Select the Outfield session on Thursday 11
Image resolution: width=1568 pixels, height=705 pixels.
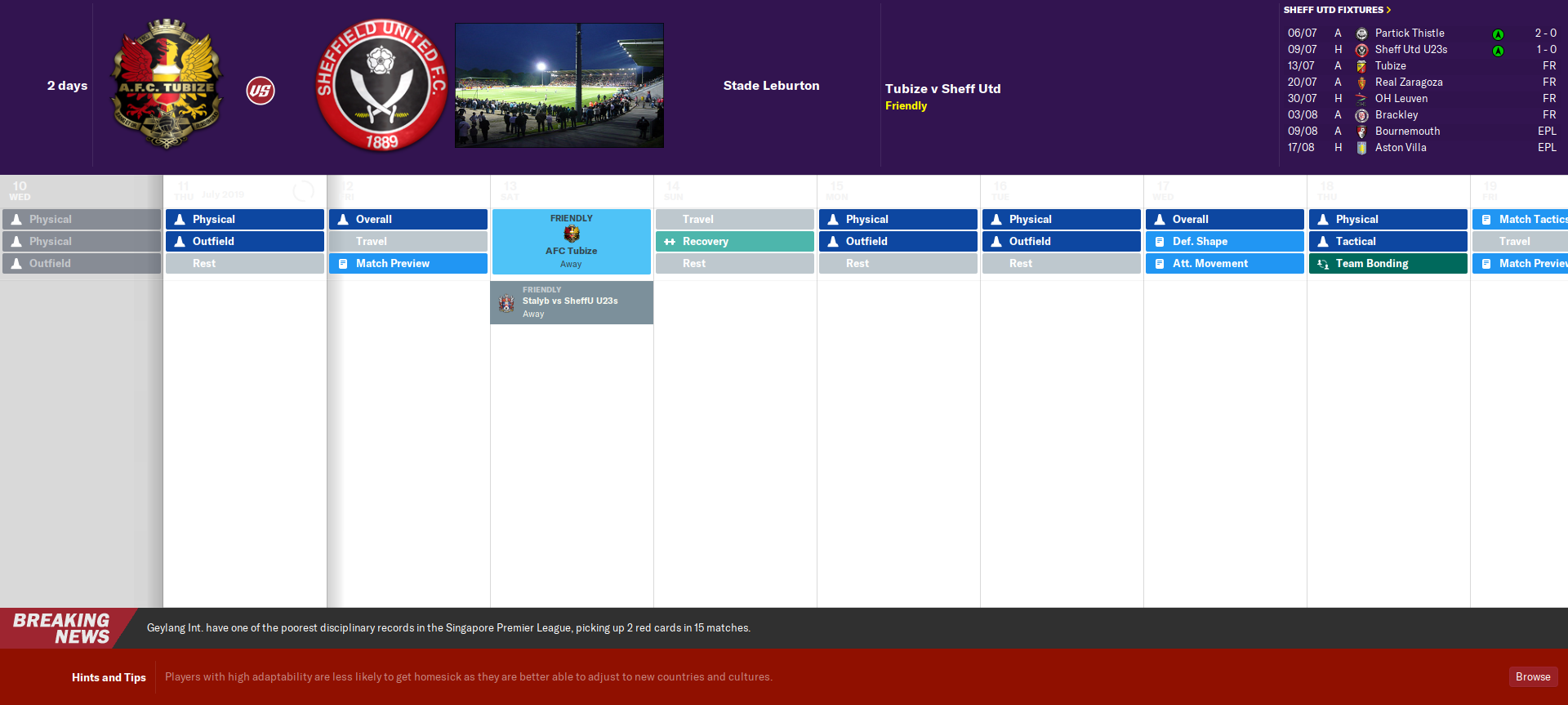click(x=245, y=242)
